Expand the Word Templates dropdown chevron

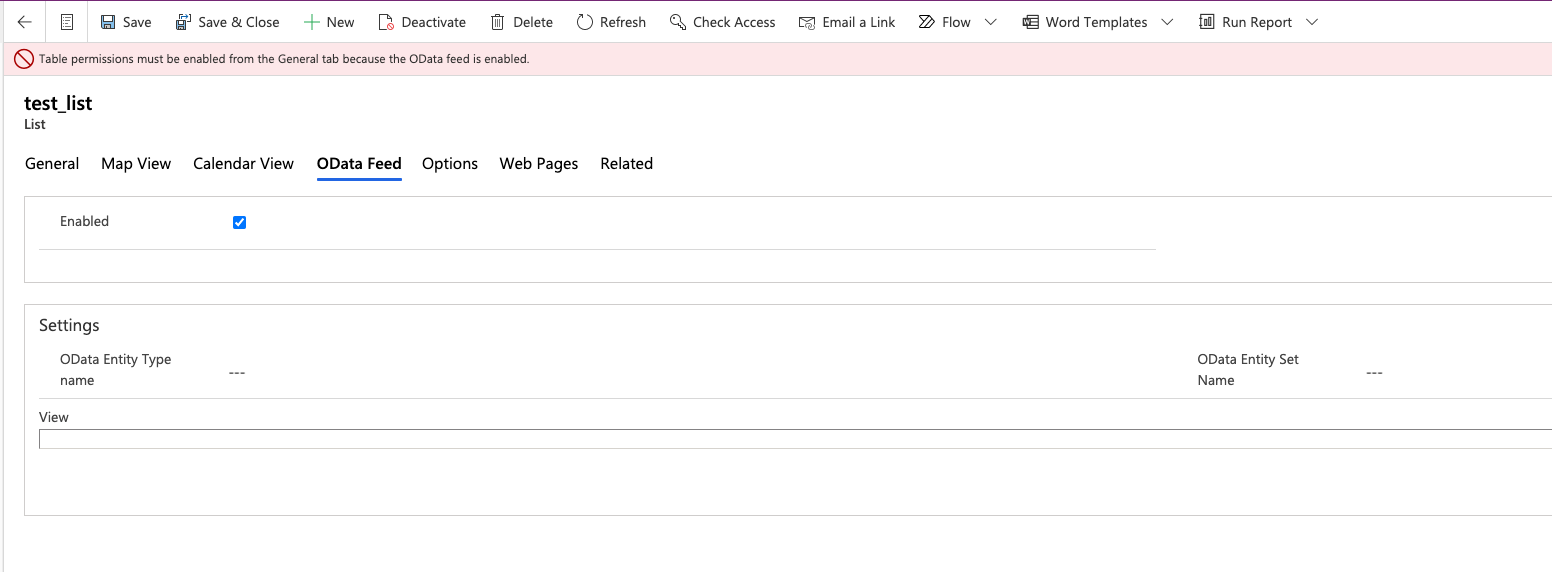click(1167, 22)
